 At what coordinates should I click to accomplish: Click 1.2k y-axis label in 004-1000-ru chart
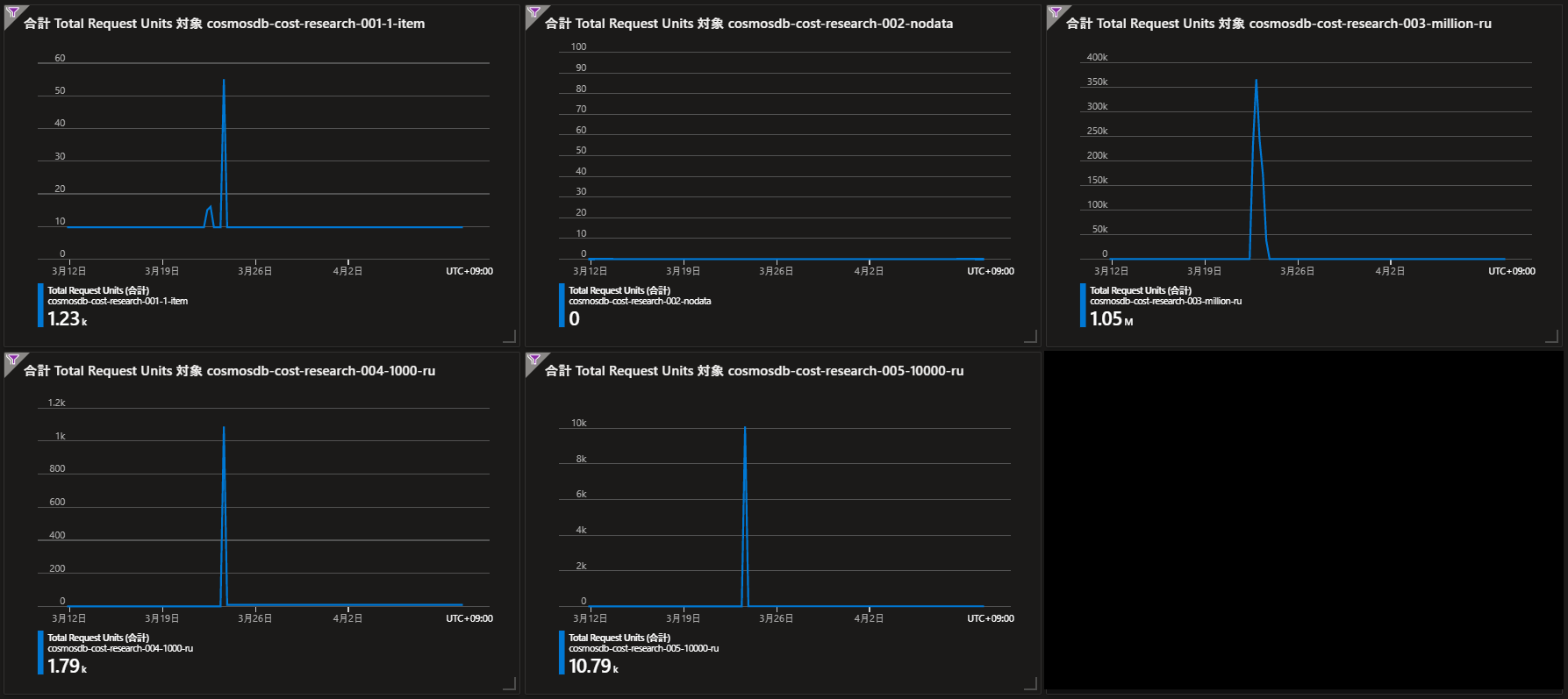(56, 403)
